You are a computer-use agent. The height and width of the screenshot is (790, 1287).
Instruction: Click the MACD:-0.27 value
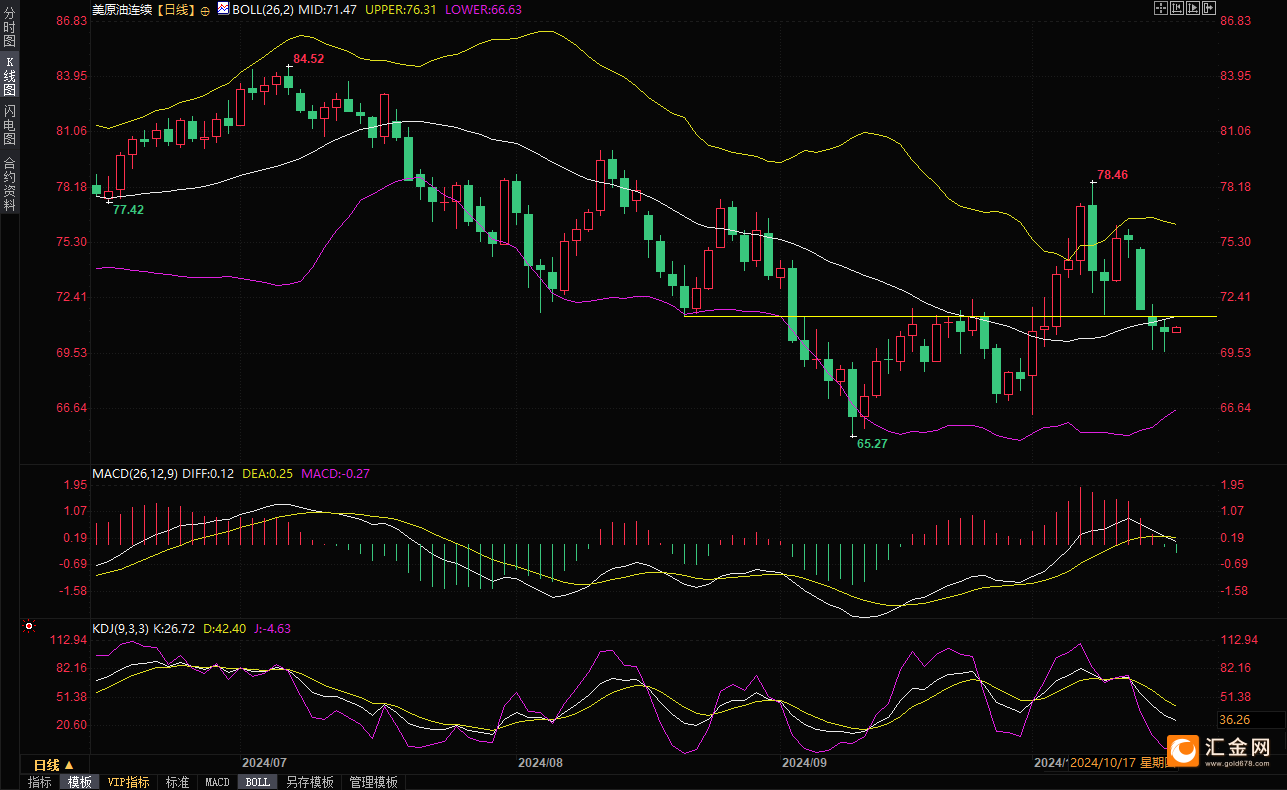[335, 473]
